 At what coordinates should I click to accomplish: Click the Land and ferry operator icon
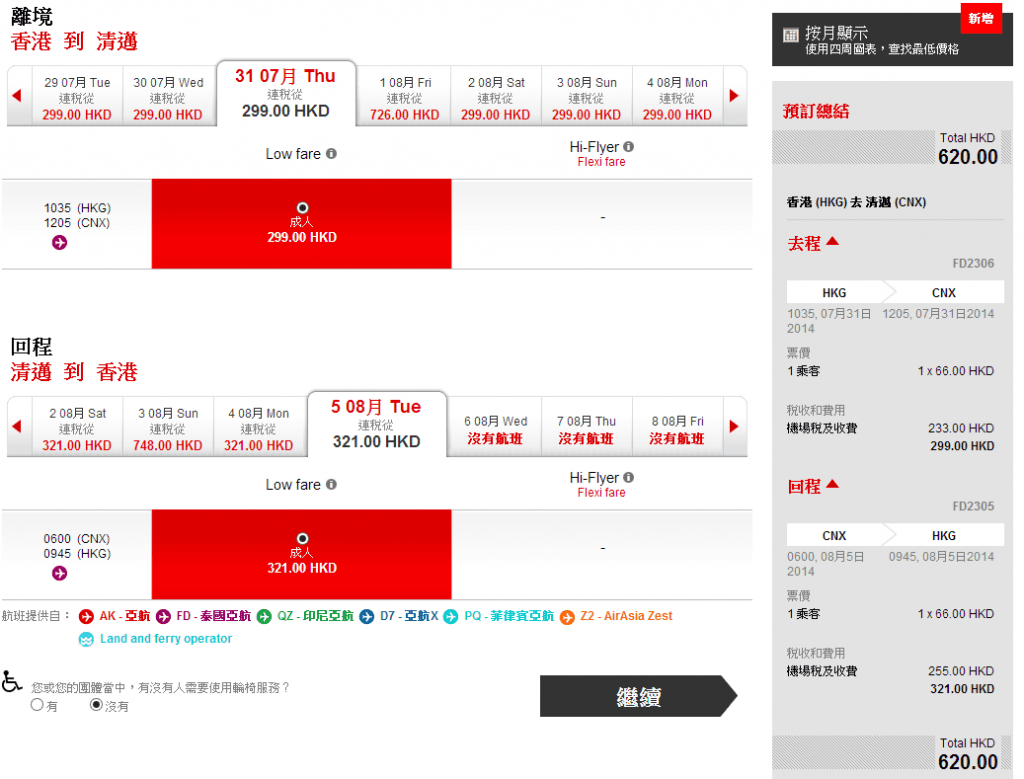[87, 639]
